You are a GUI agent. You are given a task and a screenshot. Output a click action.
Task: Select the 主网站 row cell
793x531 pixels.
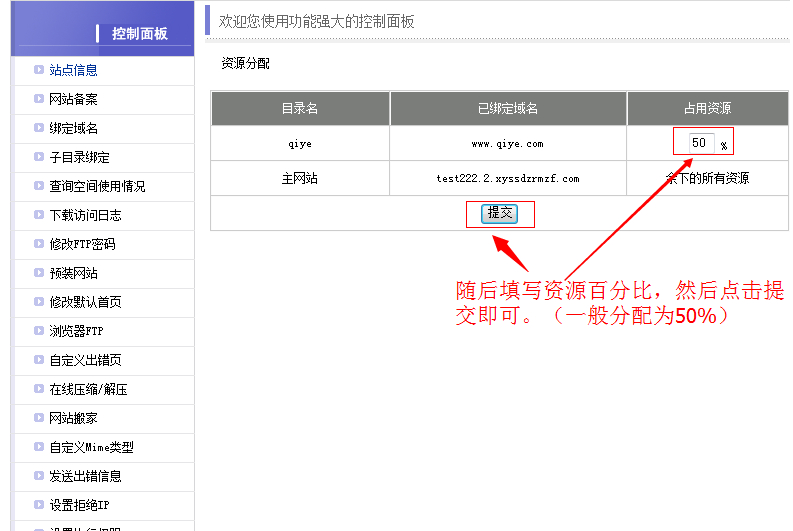pos(300,179)
